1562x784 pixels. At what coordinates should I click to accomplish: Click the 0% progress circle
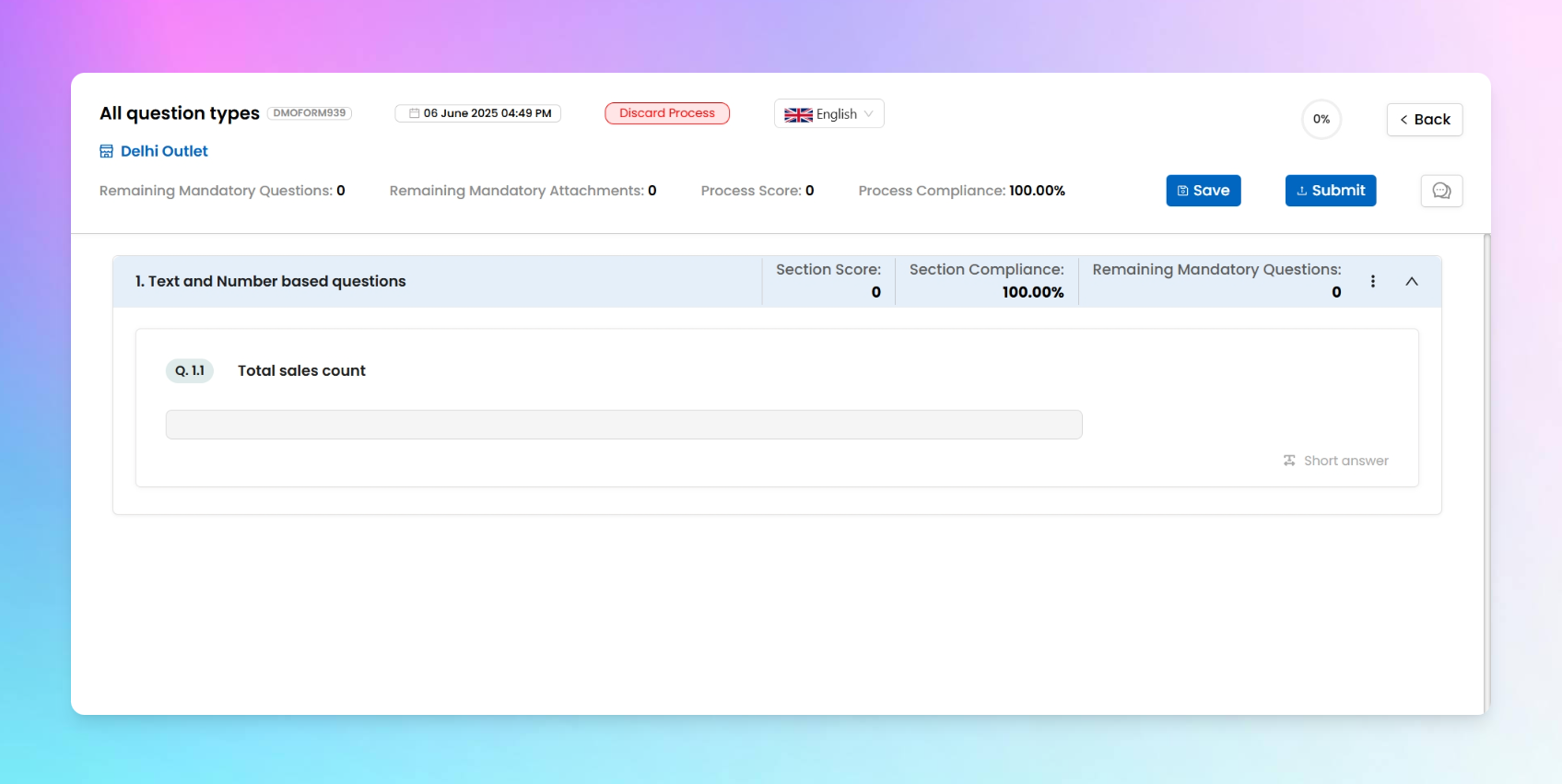[1321, 119]
